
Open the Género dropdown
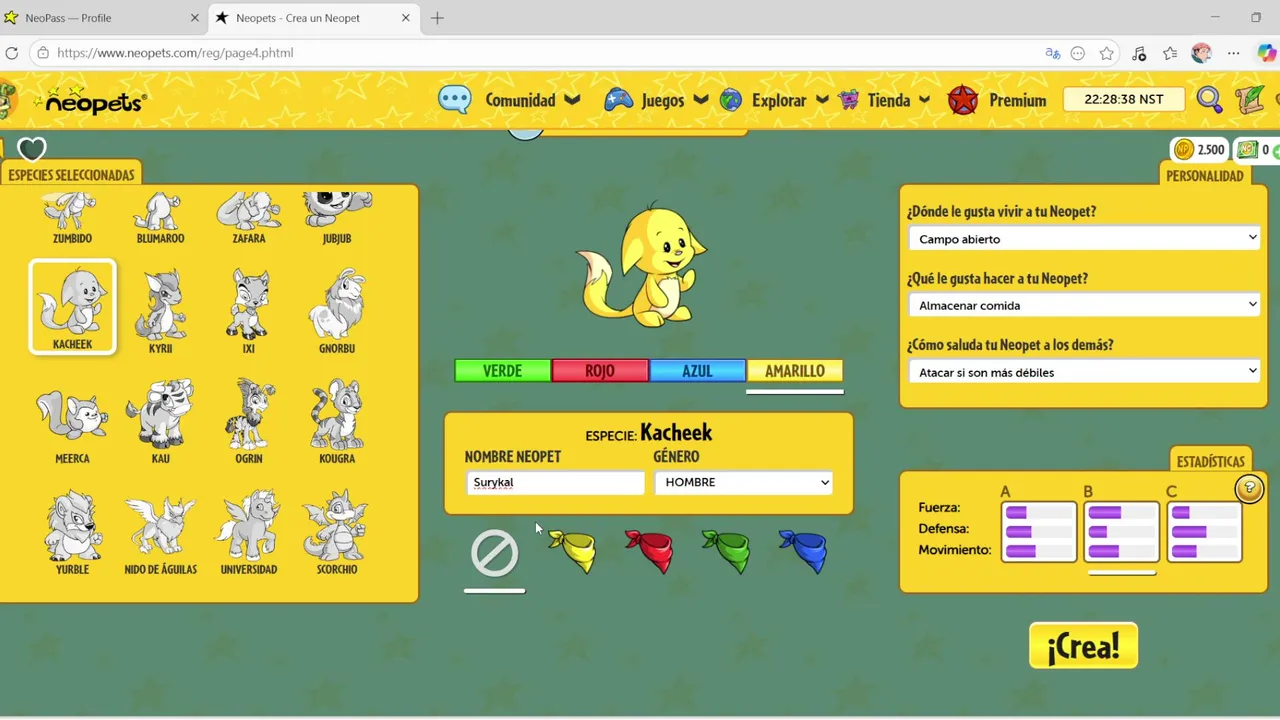[x=744, y=483]
